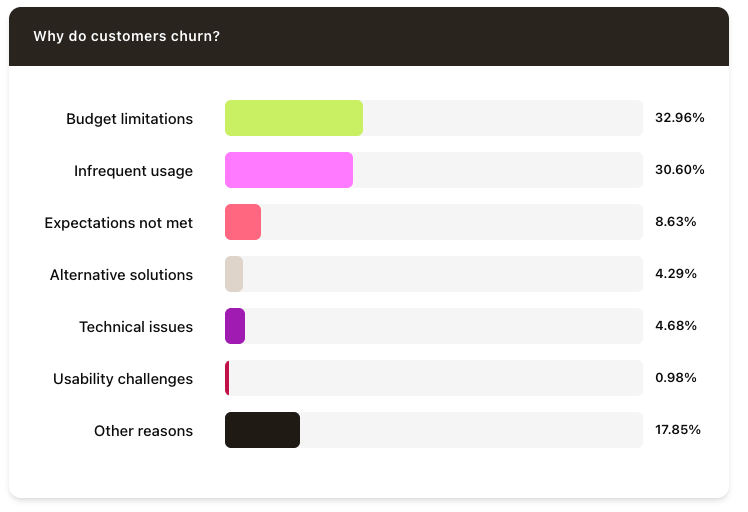
Task: Click the thin red Usability challenges bar
Action: pyautogui.click(x=227, y=378)
